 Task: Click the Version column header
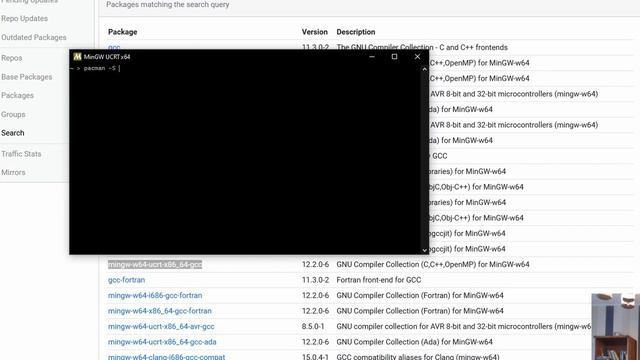314,32
